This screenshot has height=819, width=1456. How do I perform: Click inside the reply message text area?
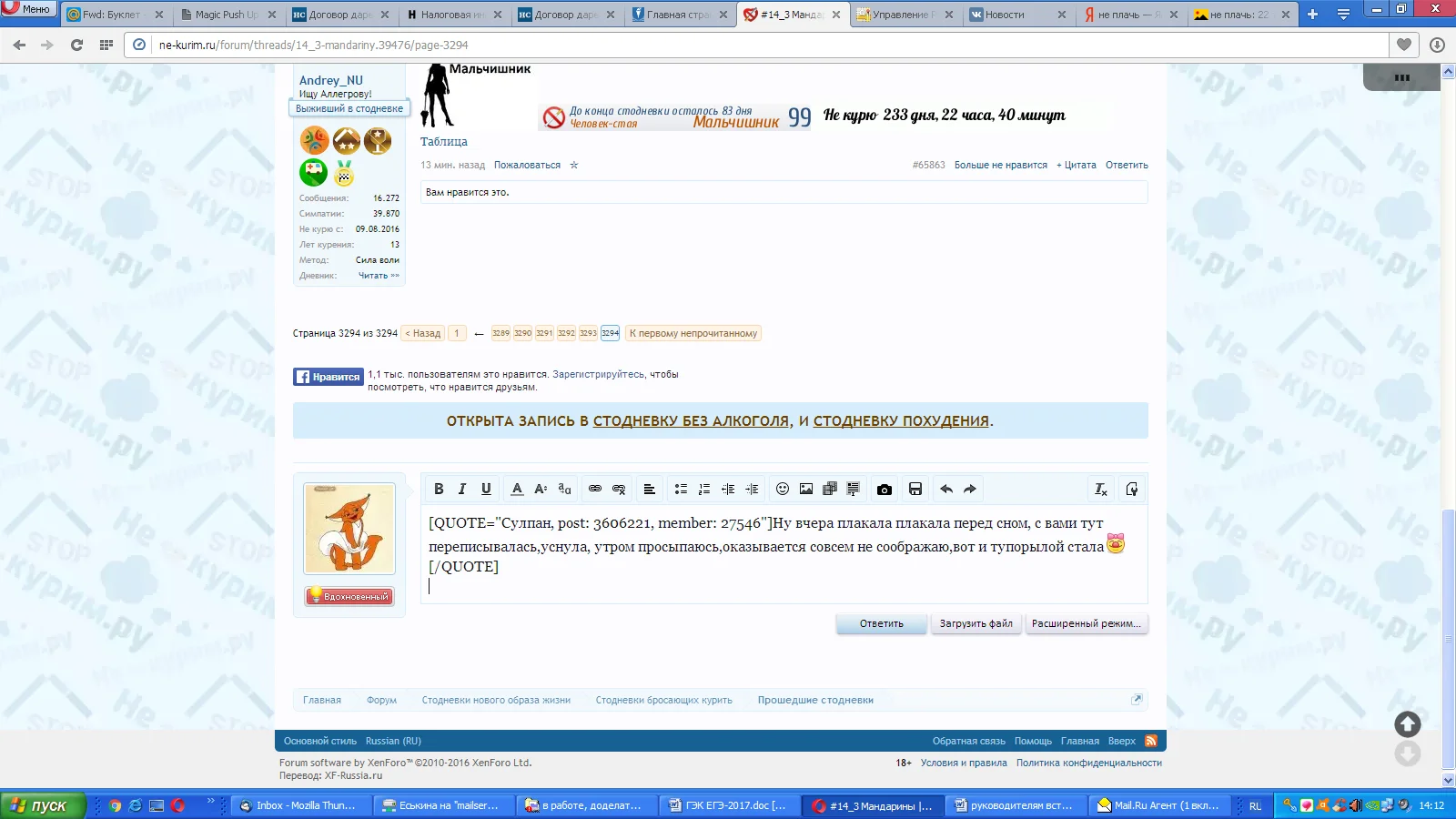(x=784, y=553)
